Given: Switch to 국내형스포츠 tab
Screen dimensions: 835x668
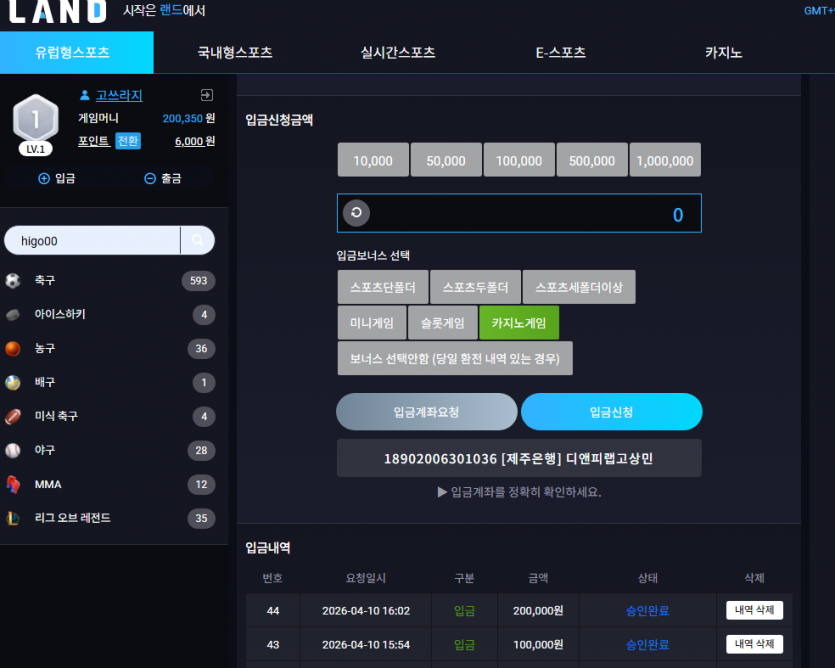Looking at the screenshot, I should 235,52.
